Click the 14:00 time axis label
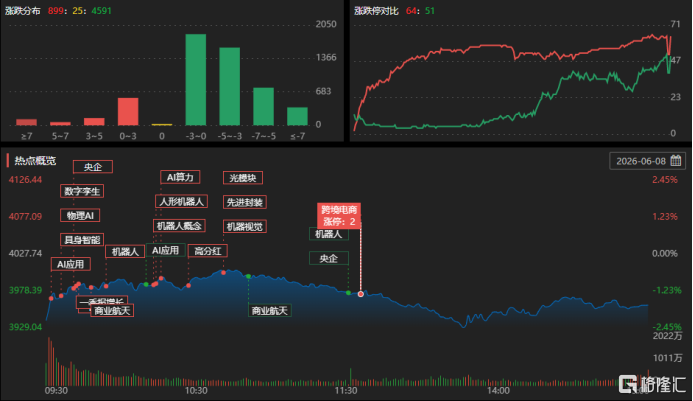 pyautogui.click(x=499, y=391)
